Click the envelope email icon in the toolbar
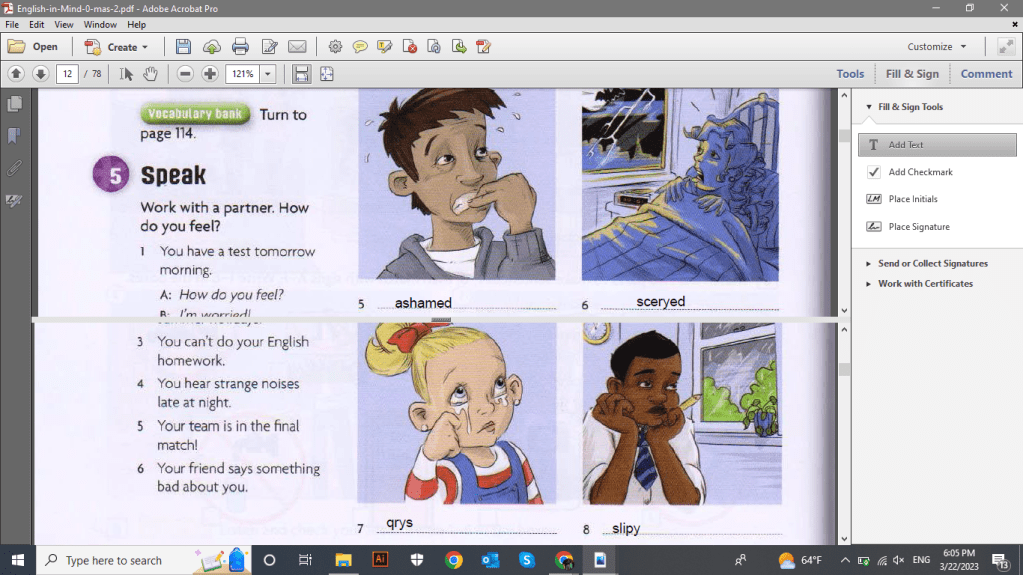This screenshot has height=575, width=1023. click(x=297, y=47)
